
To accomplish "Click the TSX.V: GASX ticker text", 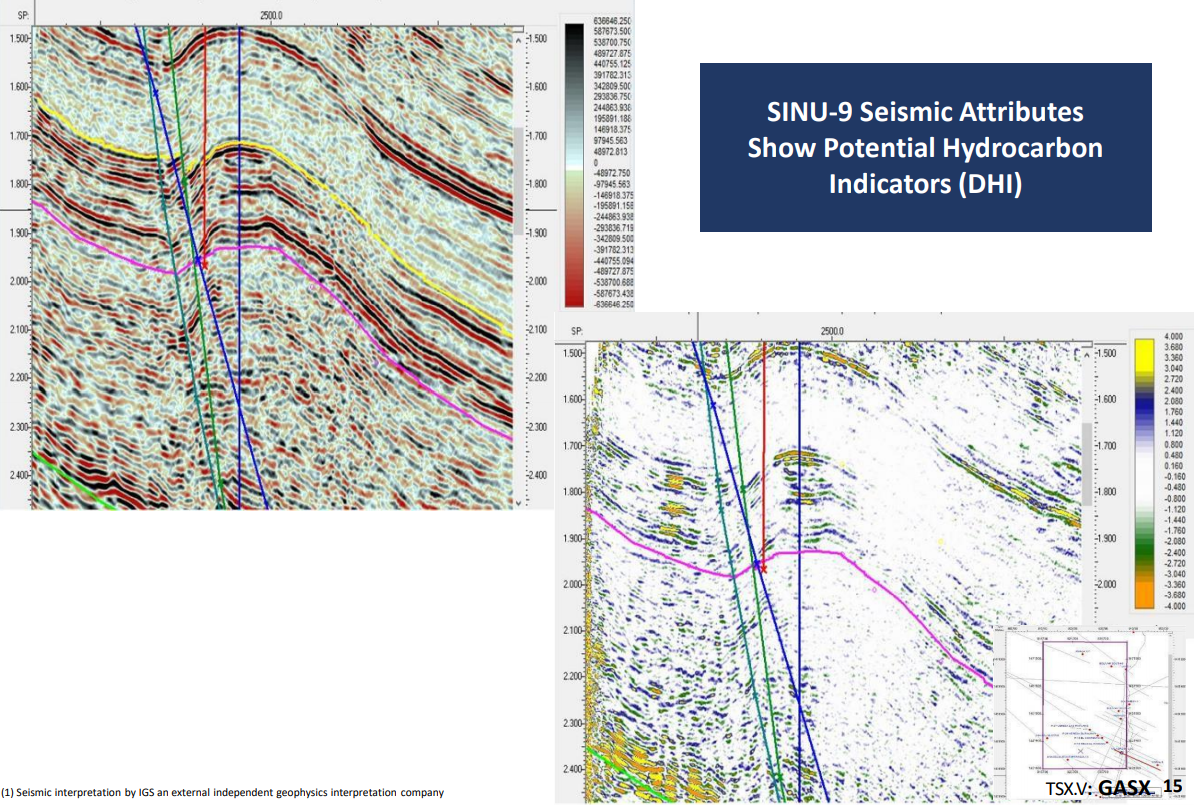I will point(1099,788).
